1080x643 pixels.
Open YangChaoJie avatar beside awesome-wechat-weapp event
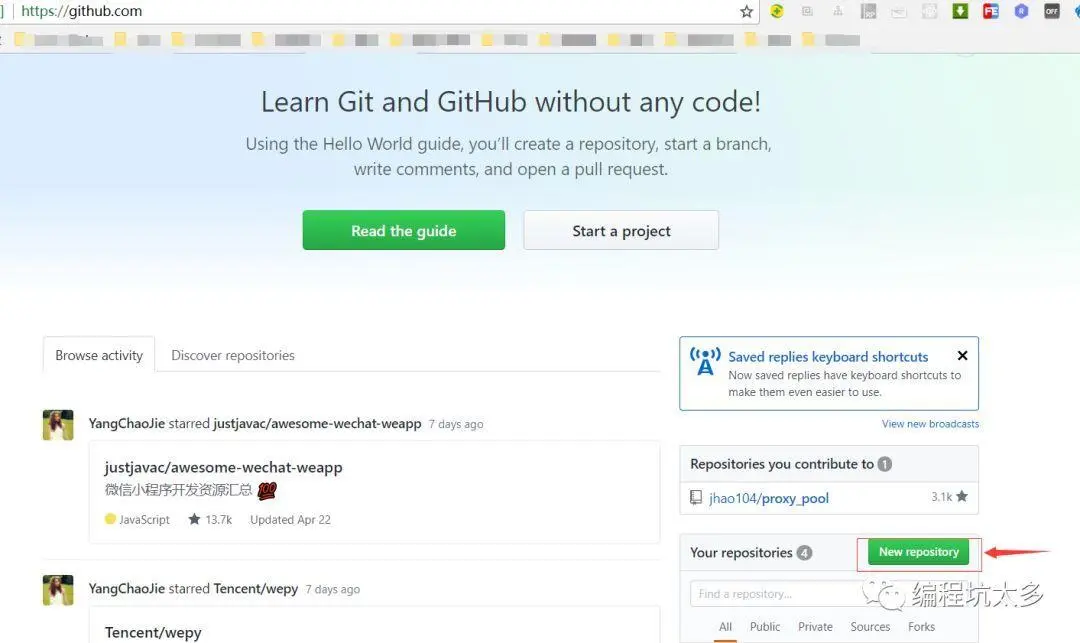point(58,425)
